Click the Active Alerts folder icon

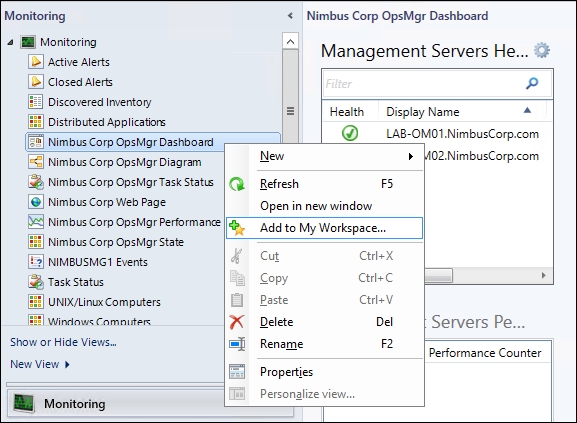[36, 62]
